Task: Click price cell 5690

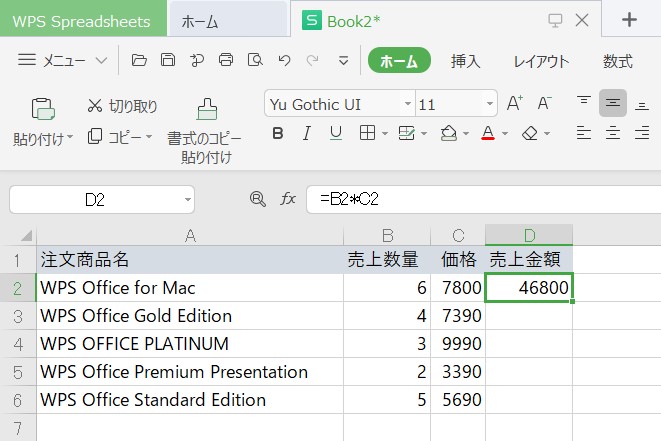Action: tap(458, 400)
